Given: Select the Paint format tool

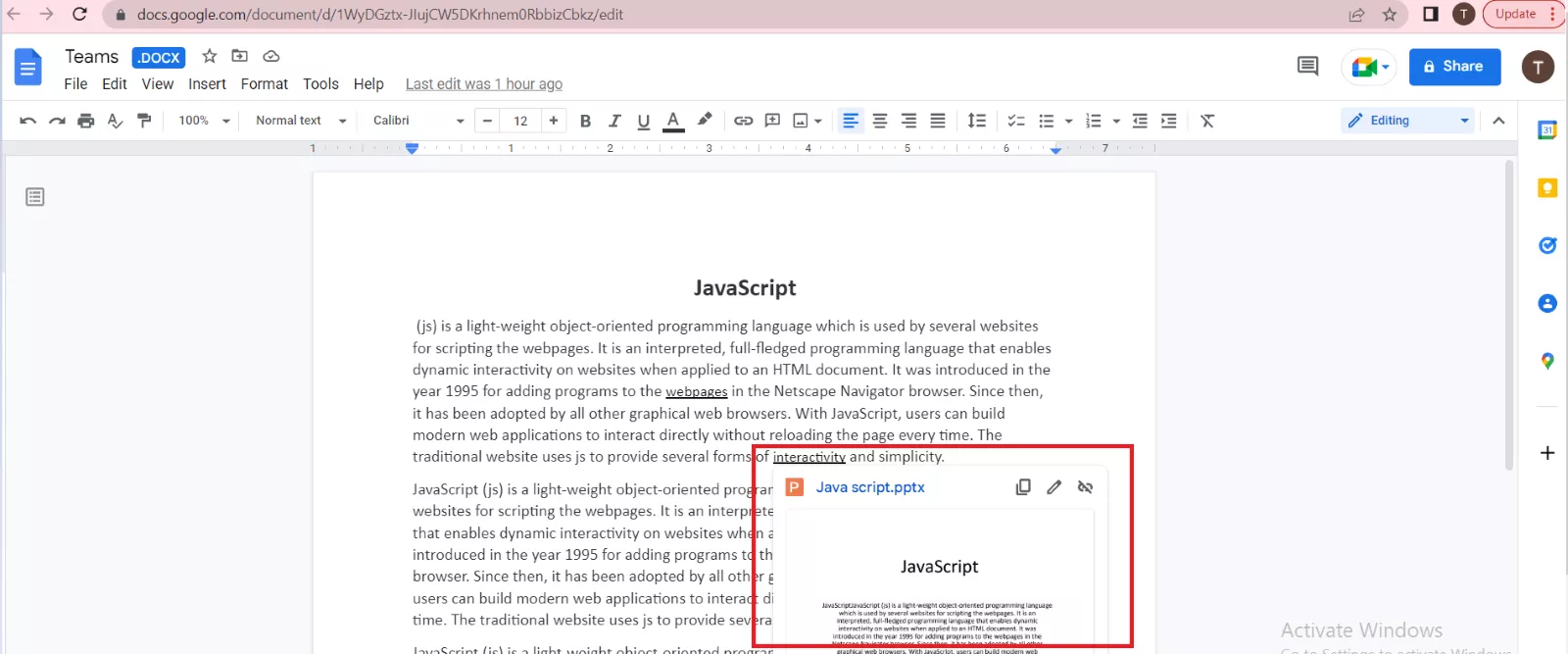Looking at the screenshot, I should (x=144, y=121).
